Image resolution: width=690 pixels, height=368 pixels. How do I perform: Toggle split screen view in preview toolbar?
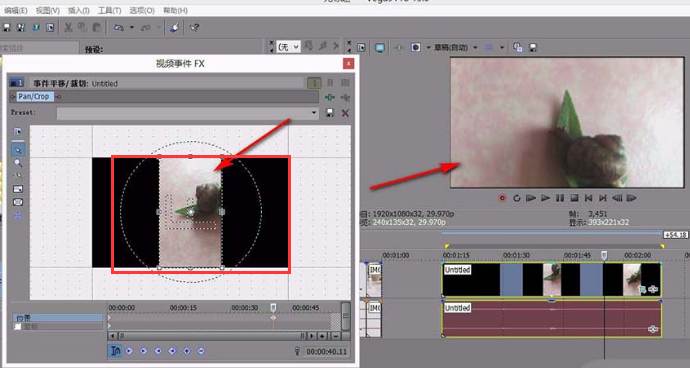click(x=415, y=47)
